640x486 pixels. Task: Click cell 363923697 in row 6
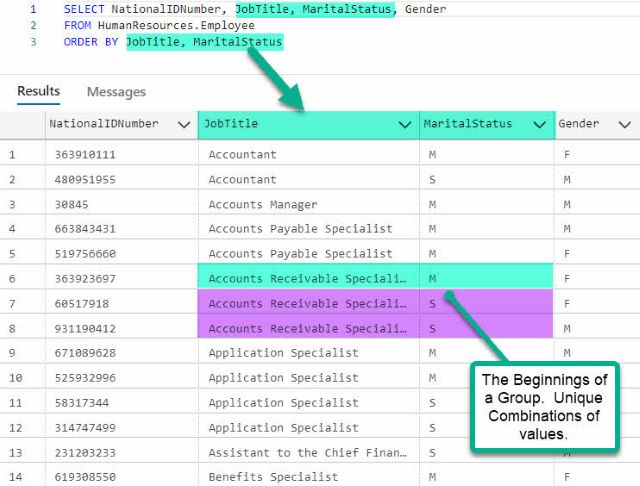coord(85,279)
